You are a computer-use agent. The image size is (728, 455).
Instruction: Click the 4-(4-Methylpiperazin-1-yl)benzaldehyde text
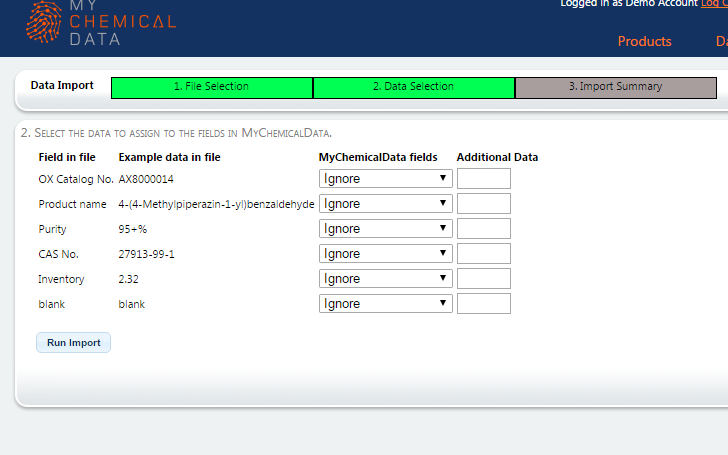pos(216,204)
